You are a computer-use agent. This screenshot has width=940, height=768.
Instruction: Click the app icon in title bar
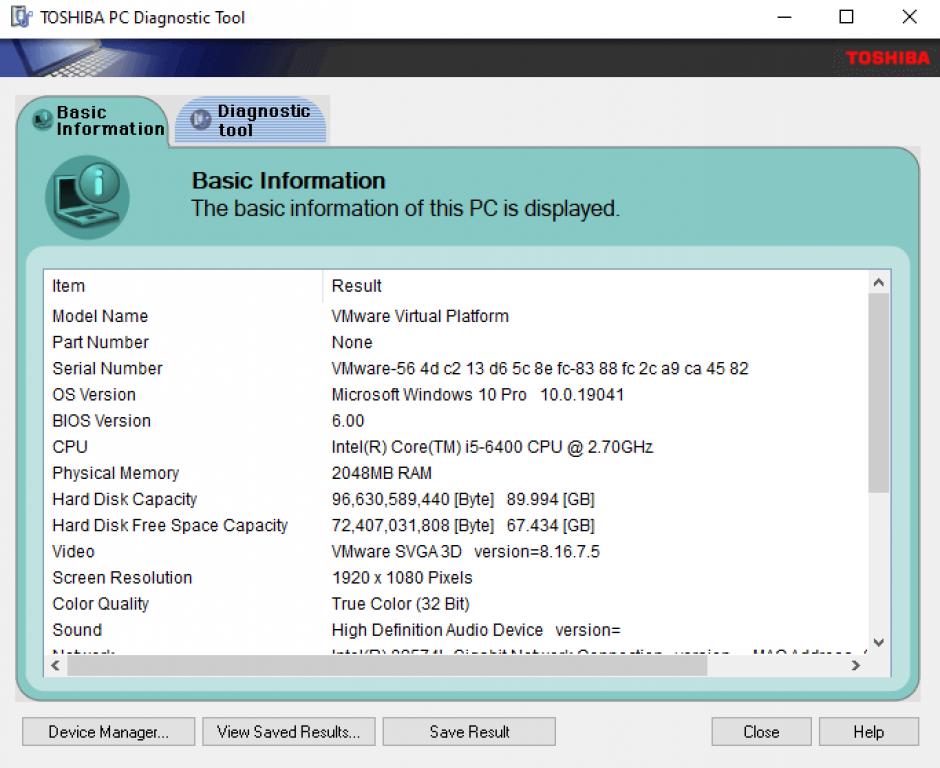[21, 17]
